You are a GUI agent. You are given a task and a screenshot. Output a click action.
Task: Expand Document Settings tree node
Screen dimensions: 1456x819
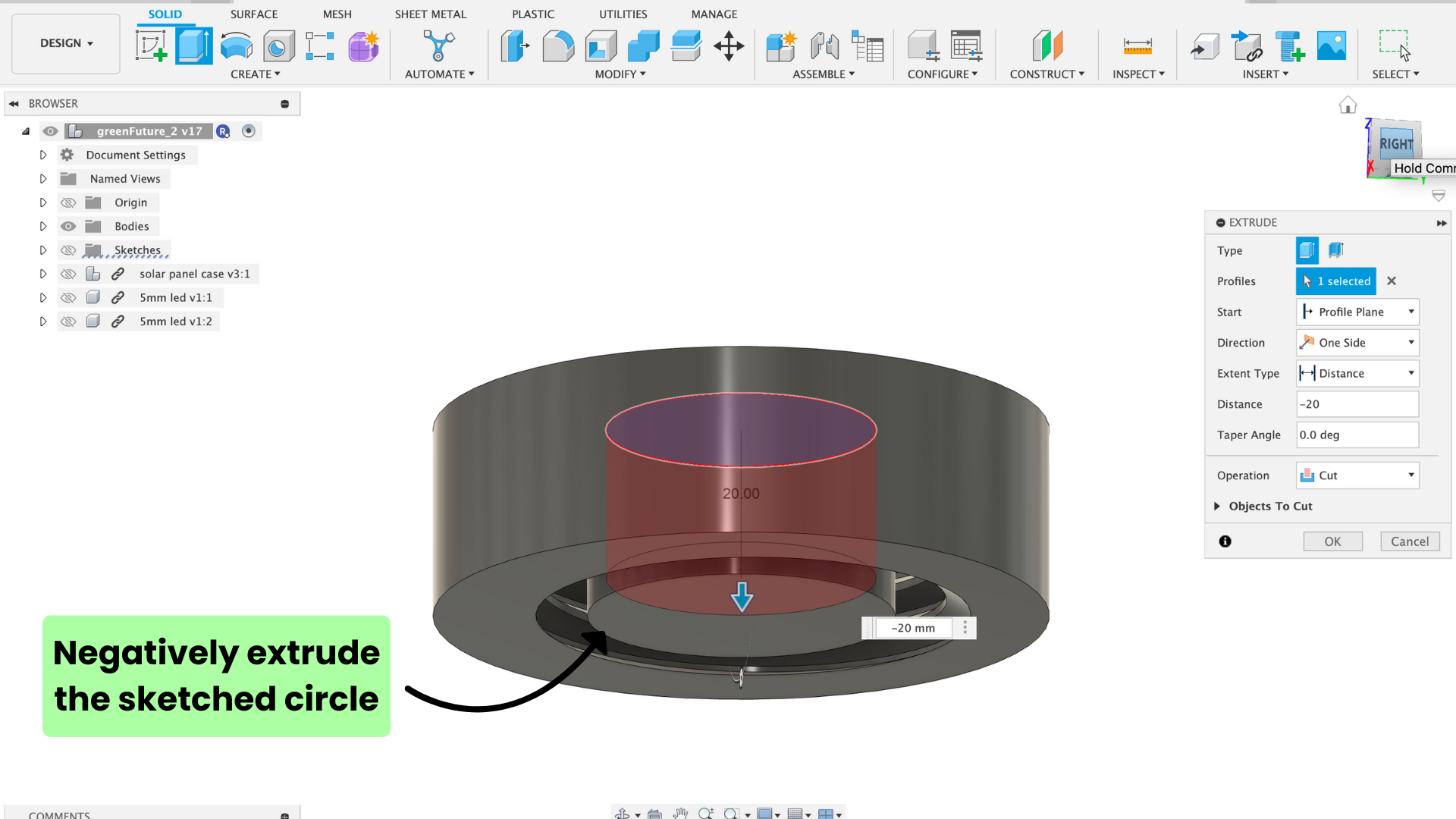pyautogui.click(x=43, y=155)
